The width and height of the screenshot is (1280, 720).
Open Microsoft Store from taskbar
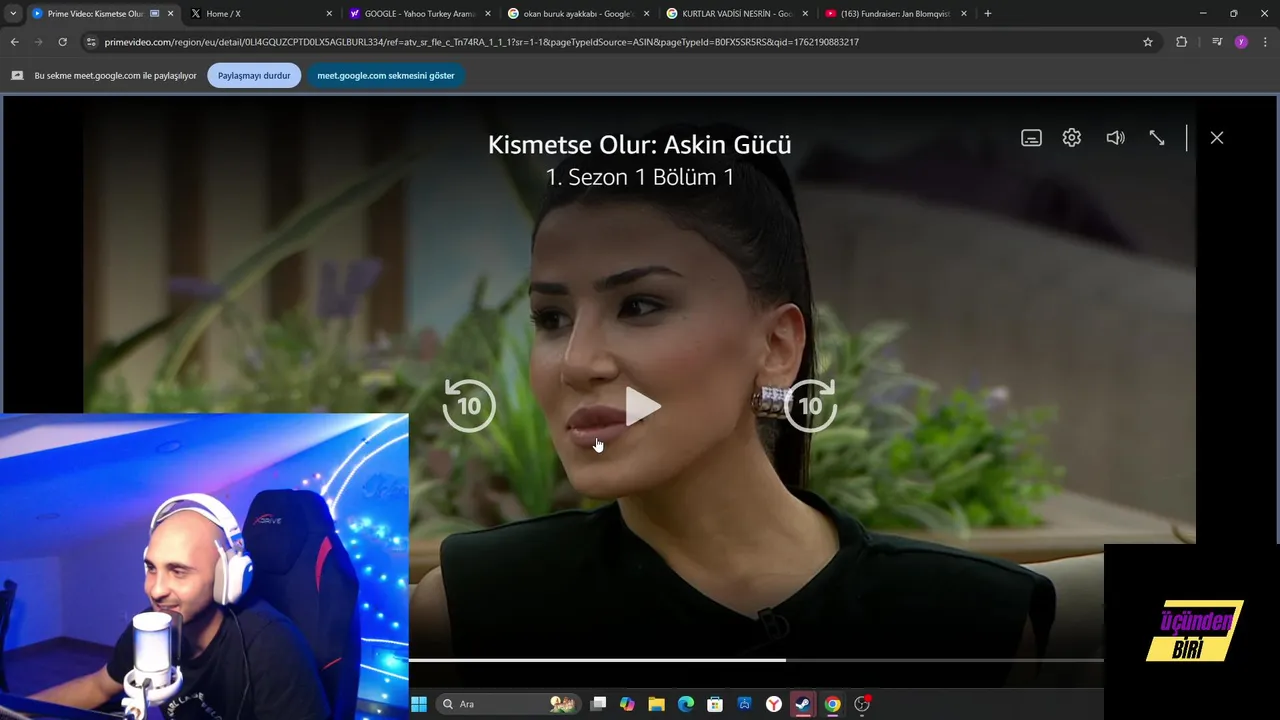pos(715,704)
